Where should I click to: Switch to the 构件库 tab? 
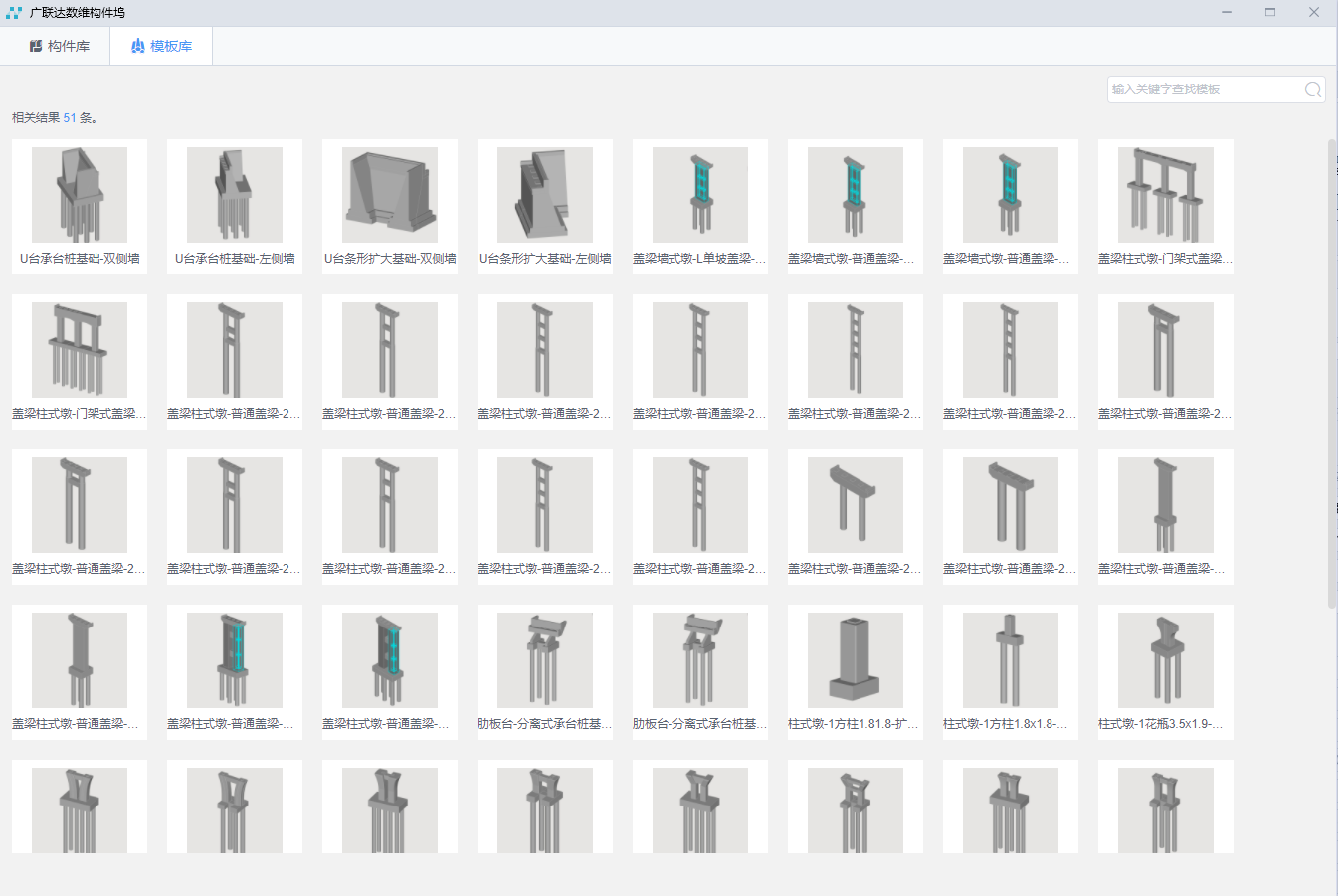pos(59,46)
